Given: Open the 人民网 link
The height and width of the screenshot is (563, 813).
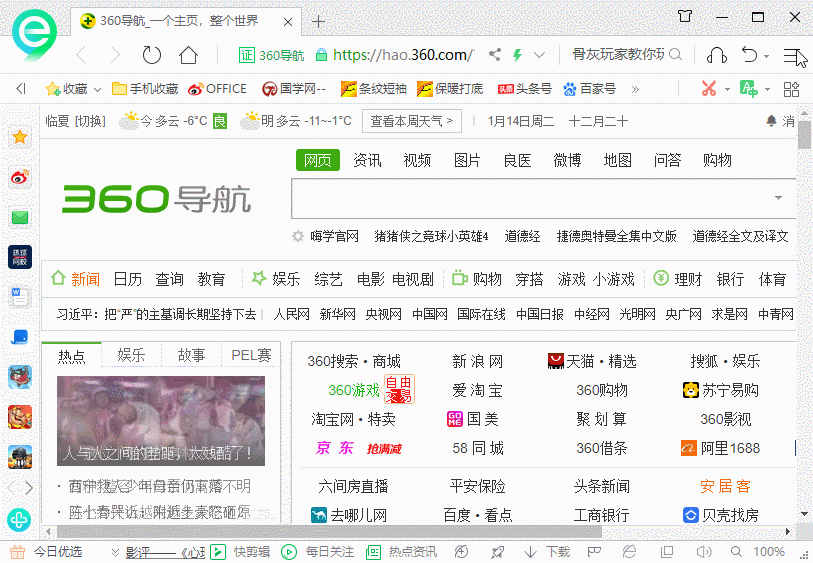Looking at the screenshot, I should pyautogui.click(x=291, y=314).
